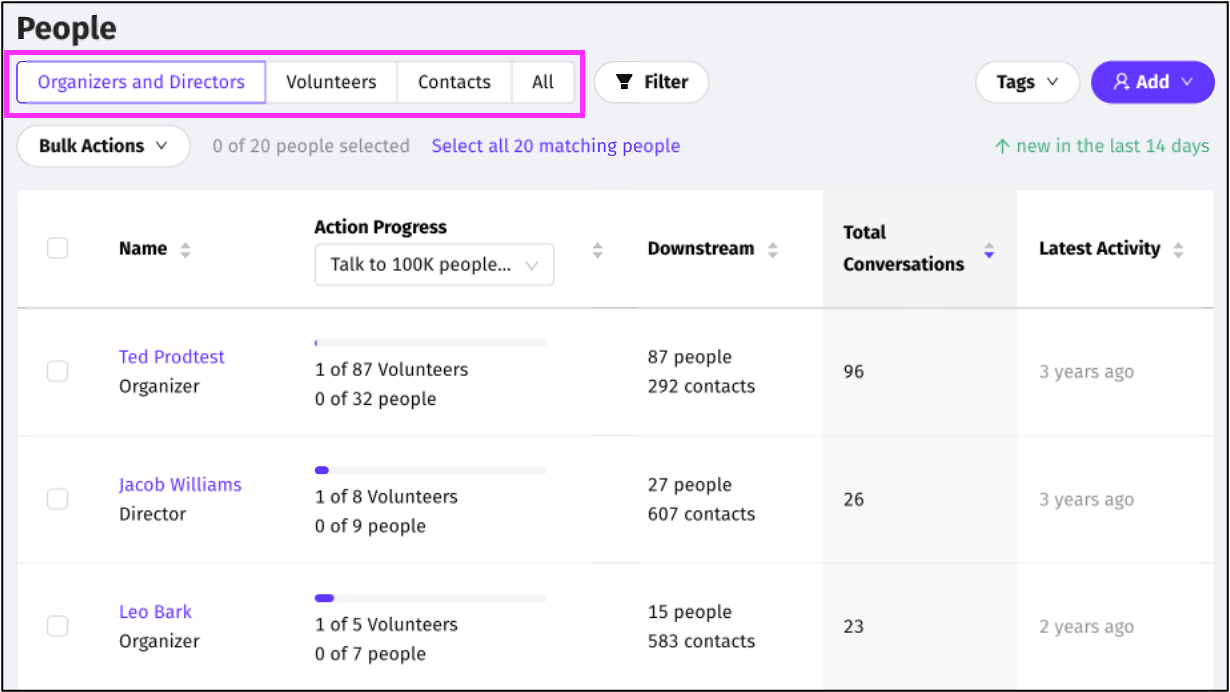This screenshot has height=692, width=1230.
Task: Sort by Name column arrows
Action: click(185, 250)
